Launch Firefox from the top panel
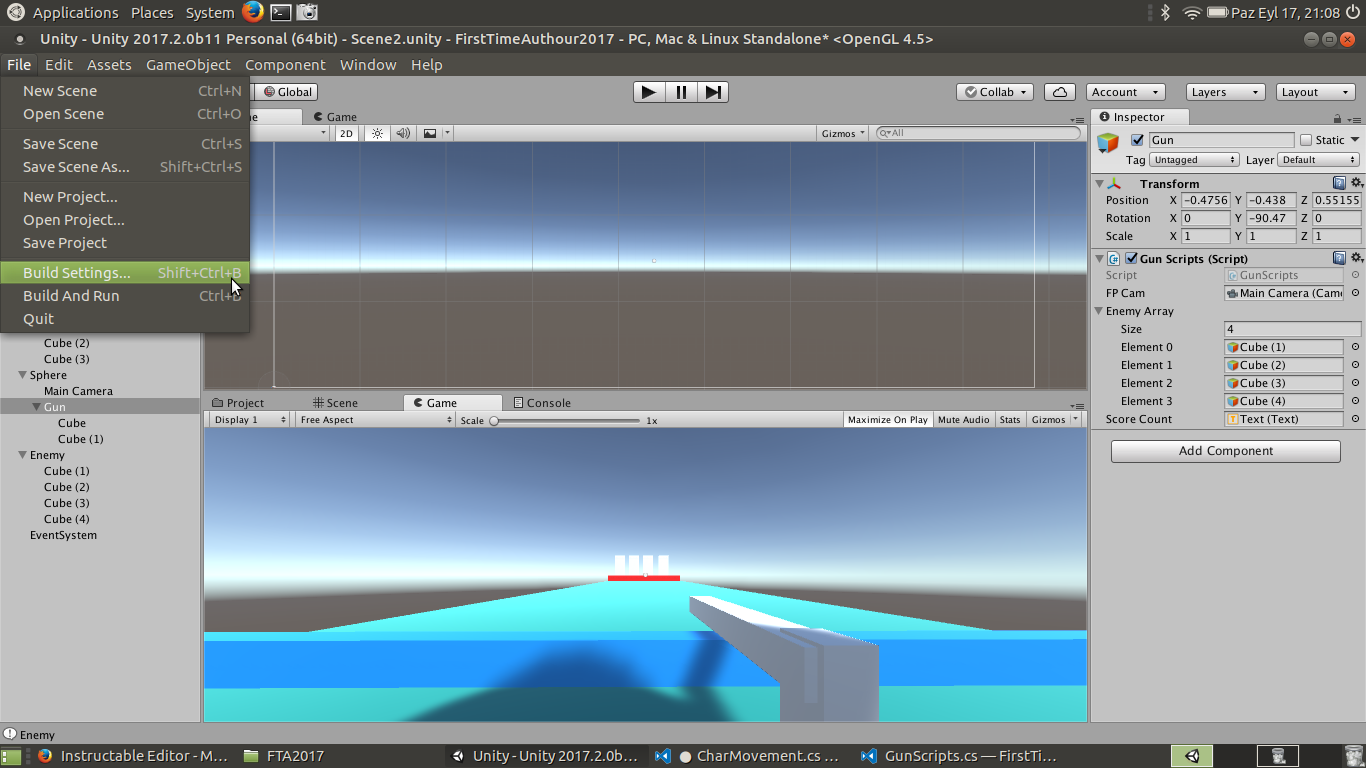 [x=253, y=12]
